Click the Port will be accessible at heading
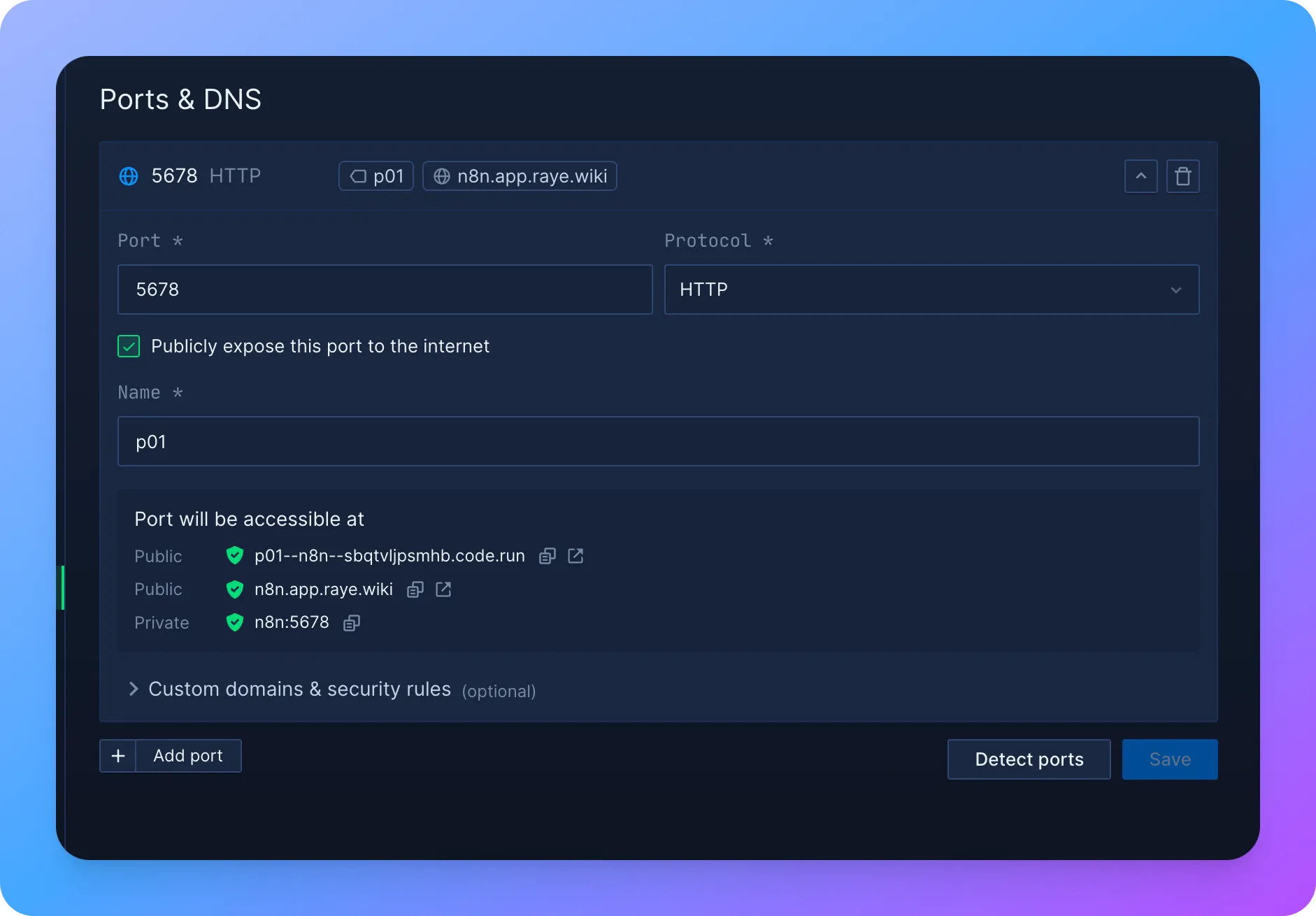The image size is (1316, 916). click(249, 519)
